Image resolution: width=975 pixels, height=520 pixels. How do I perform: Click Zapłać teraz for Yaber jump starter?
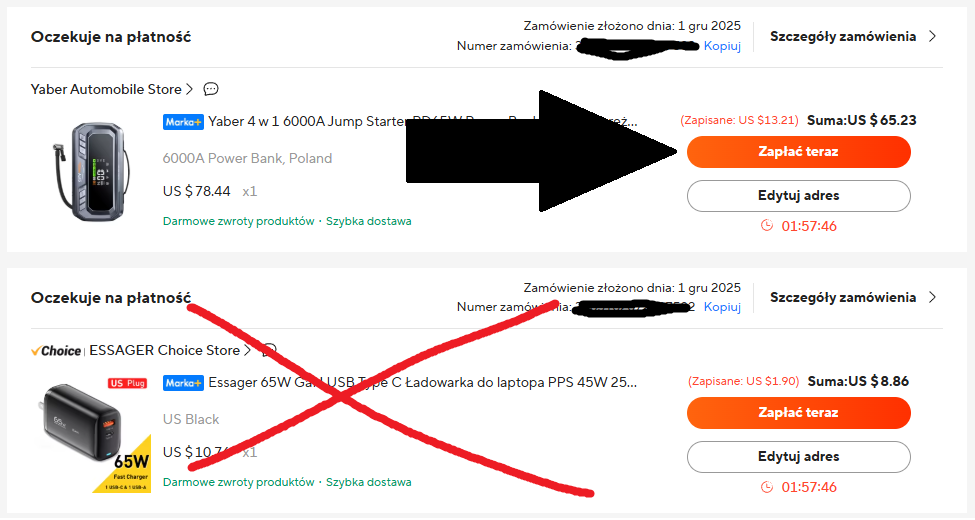pyautogui.click(x=798, y=152)
